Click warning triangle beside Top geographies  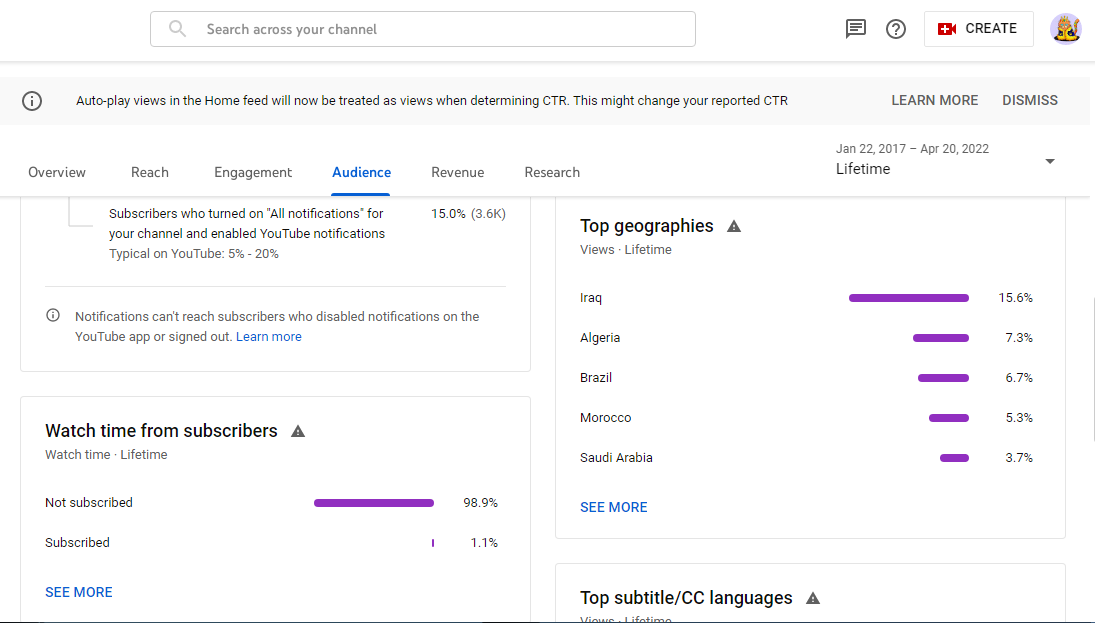(734, 226)
